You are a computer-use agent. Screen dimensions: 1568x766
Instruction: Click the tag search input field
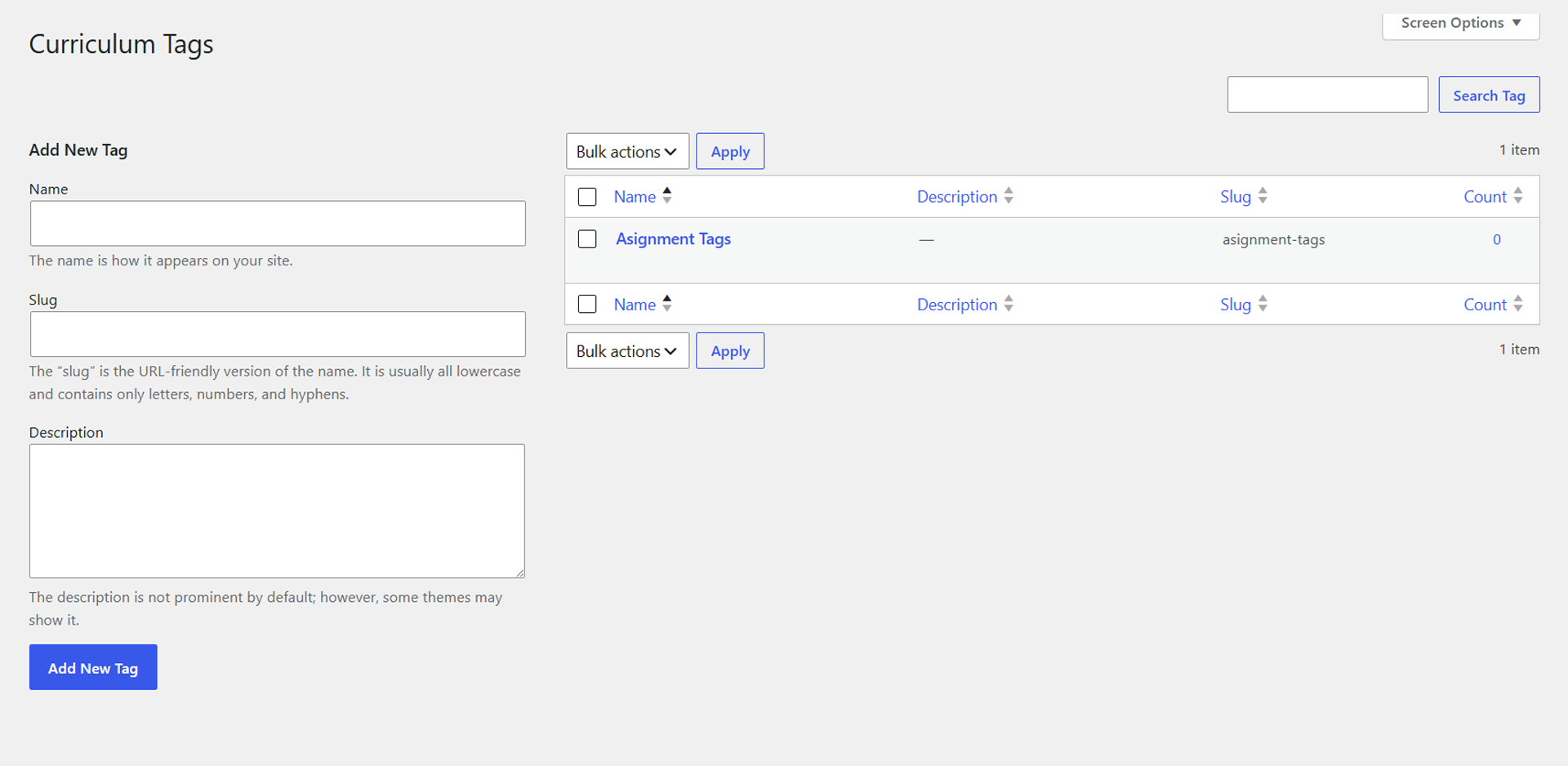coord(1327,95)
